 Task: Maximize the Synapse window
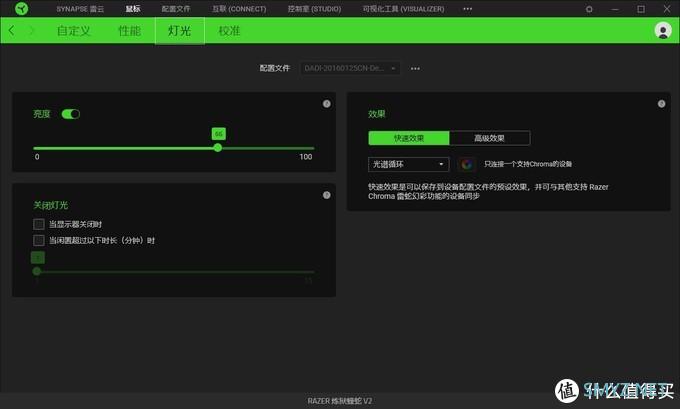(641, 9)
